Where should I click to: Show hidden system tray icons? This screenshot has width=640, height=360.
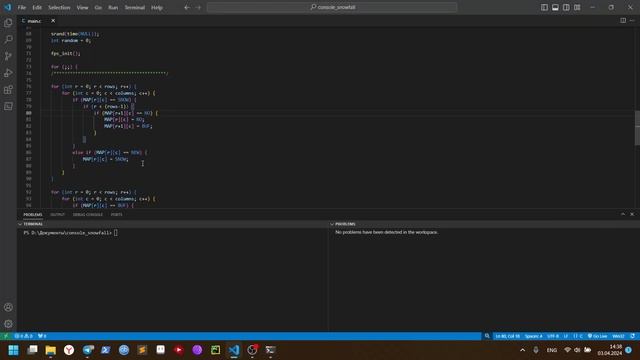tap(522, 350)
